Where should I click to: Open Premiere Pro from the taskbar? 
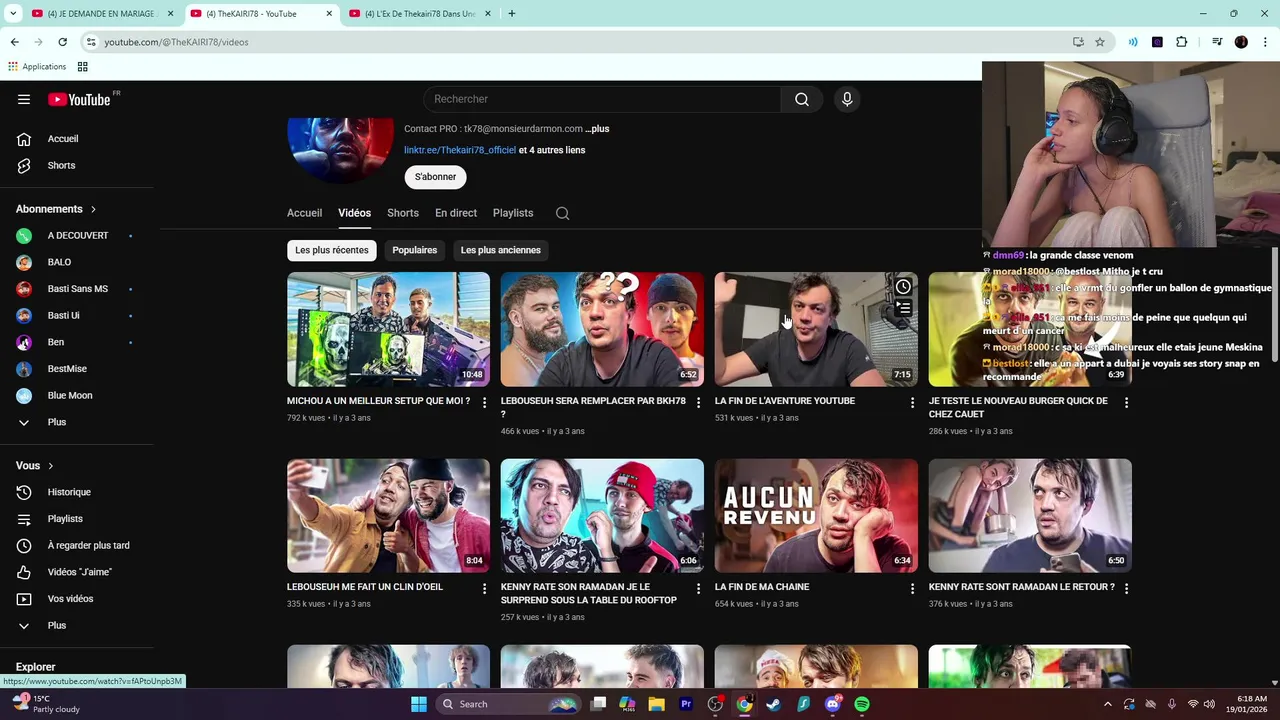tap(686, 704)
